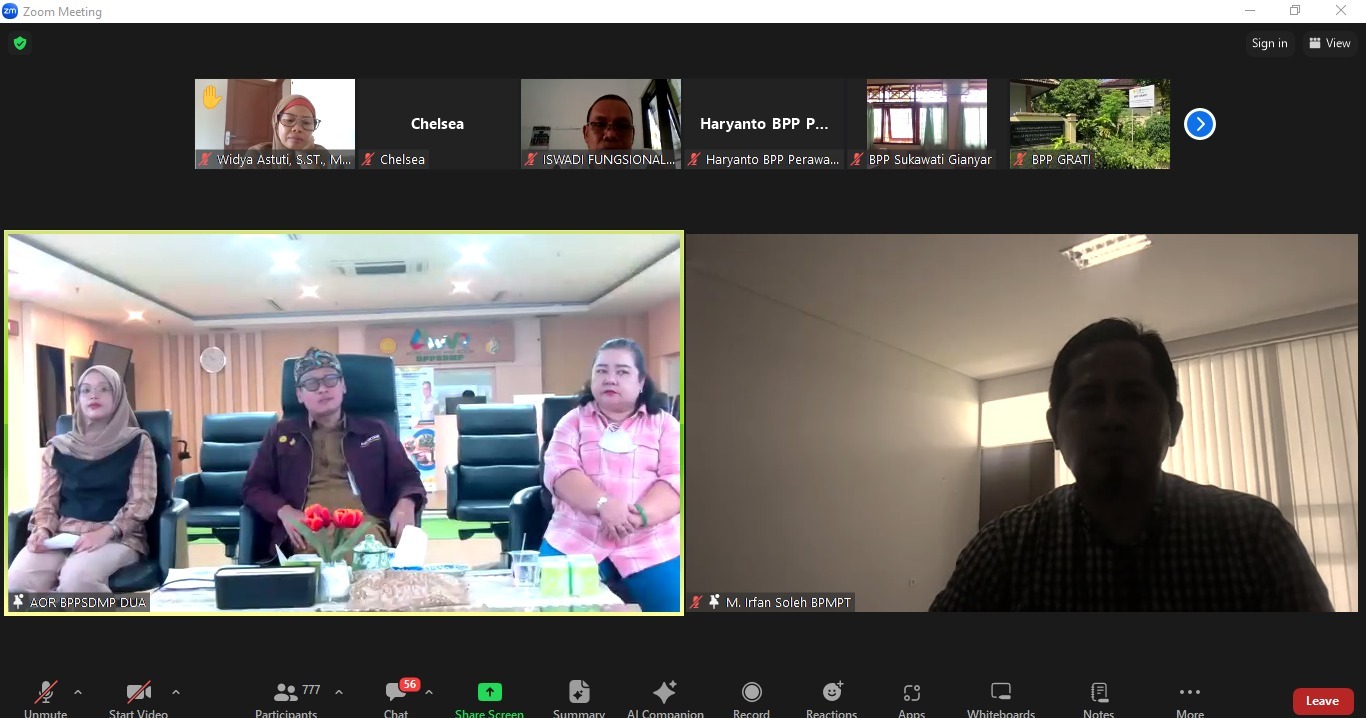Open the View layout menu

(x=1329, y=43)
